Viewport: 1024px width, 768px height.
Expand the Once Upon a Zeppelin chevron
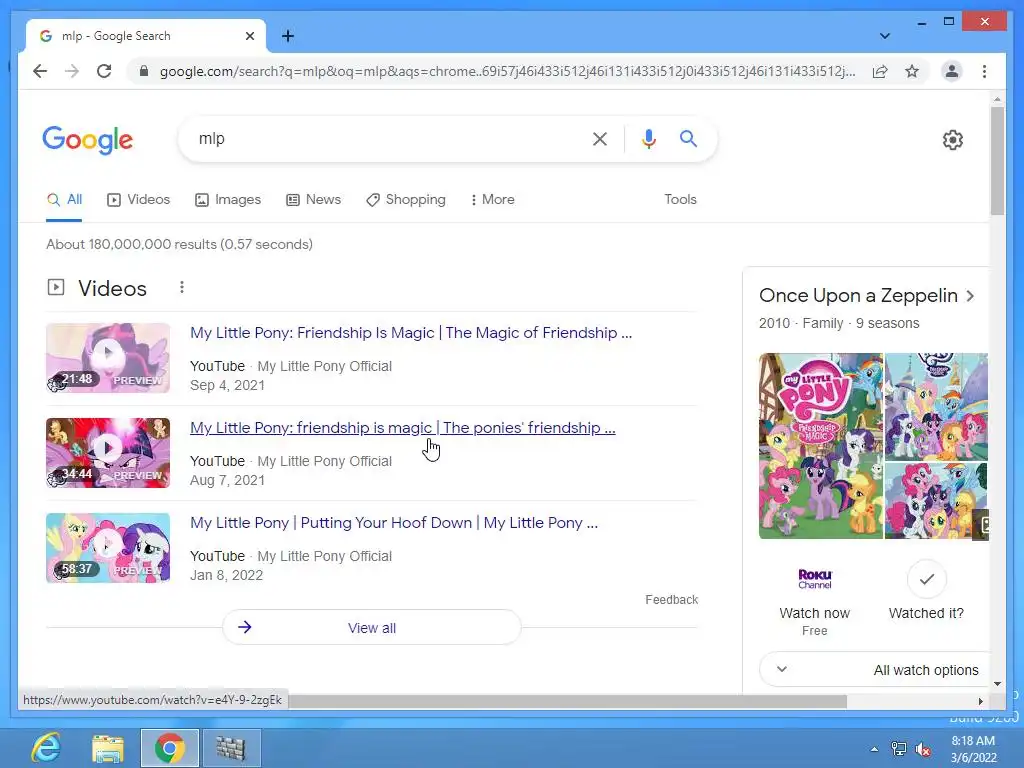click(970, 296)
